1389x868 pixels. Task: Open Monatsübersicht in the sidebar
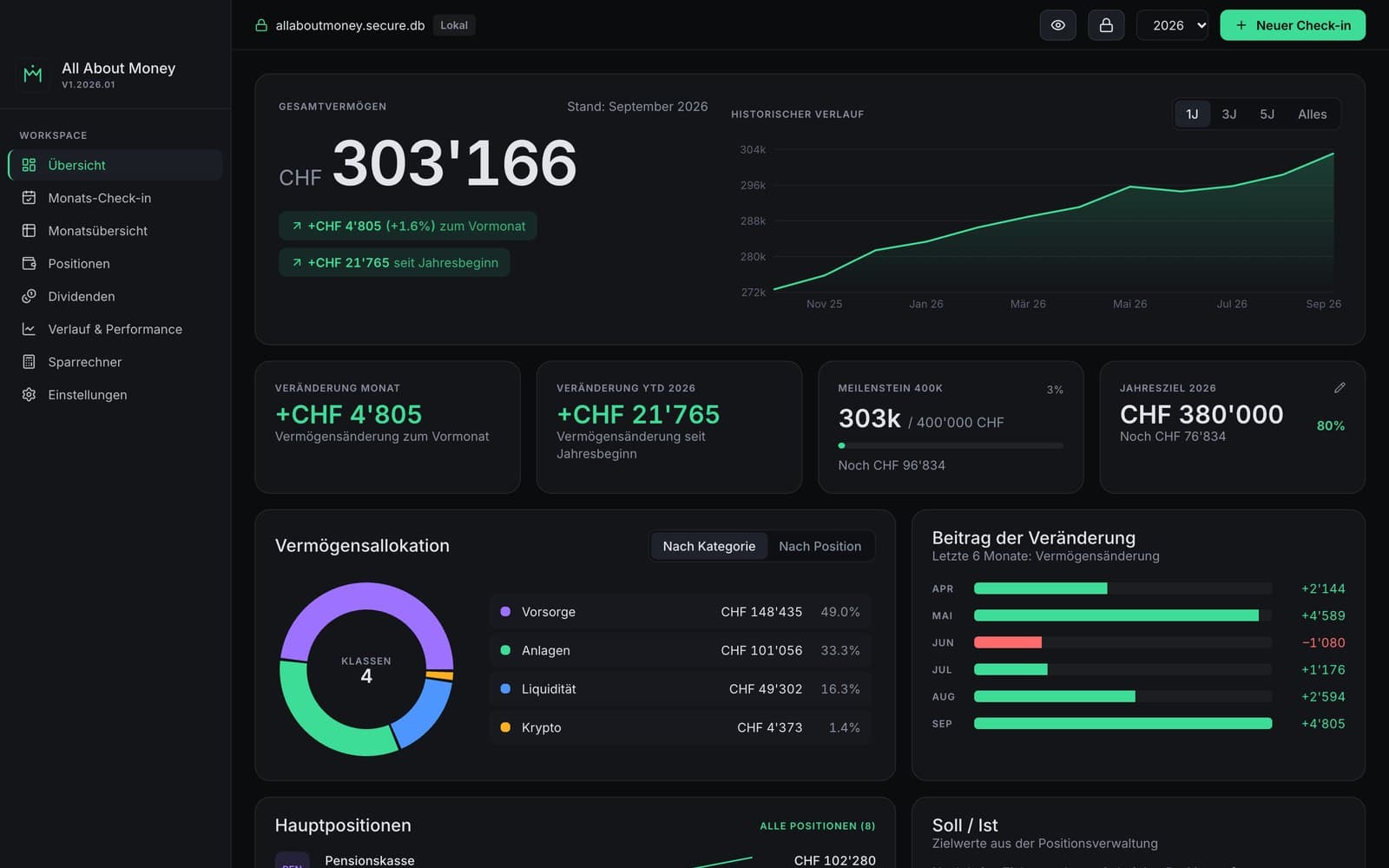point(115,231)
